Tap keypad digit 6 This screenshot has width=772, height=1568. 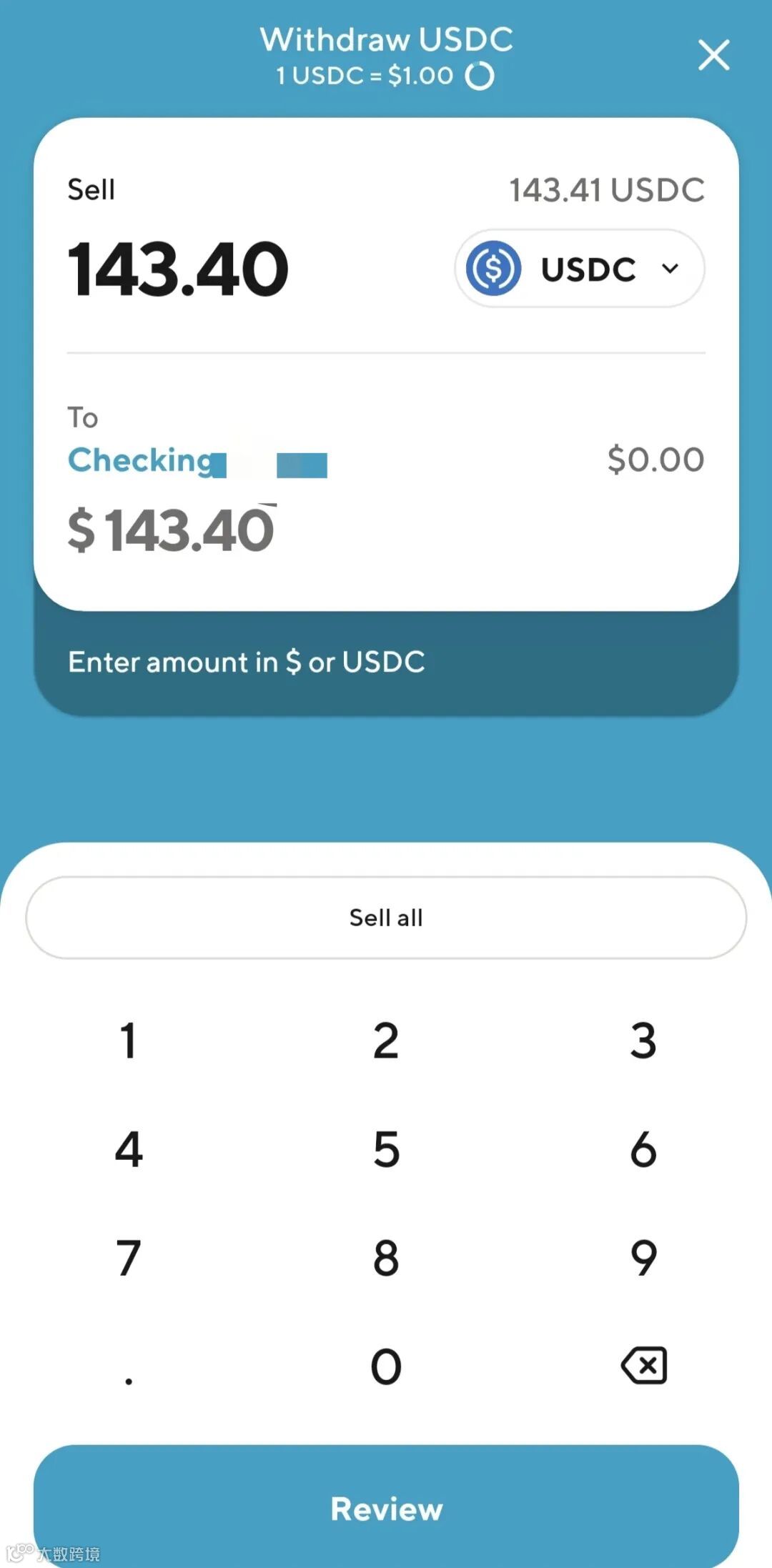643,1149
